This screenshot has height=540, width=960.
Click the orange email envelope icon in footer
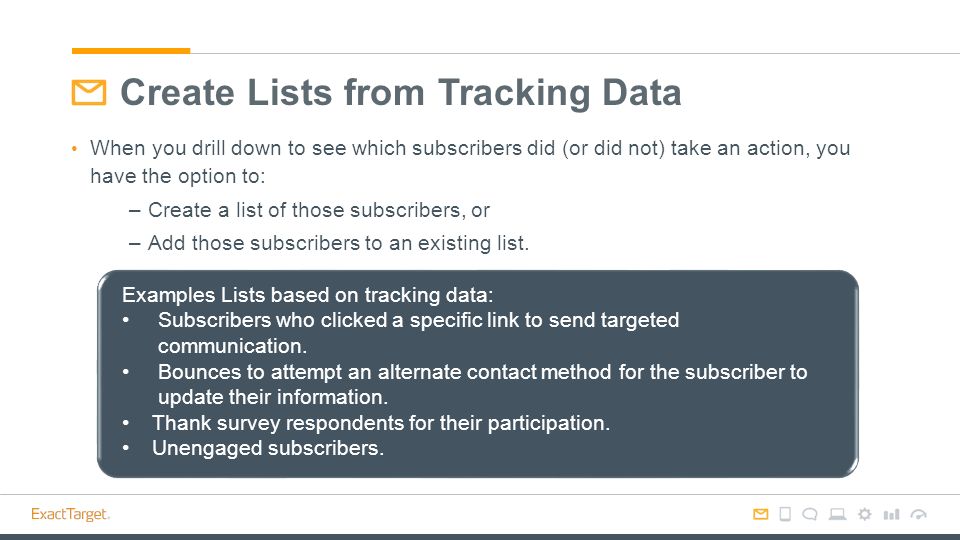pyautogui.click(x=760, y=514)
